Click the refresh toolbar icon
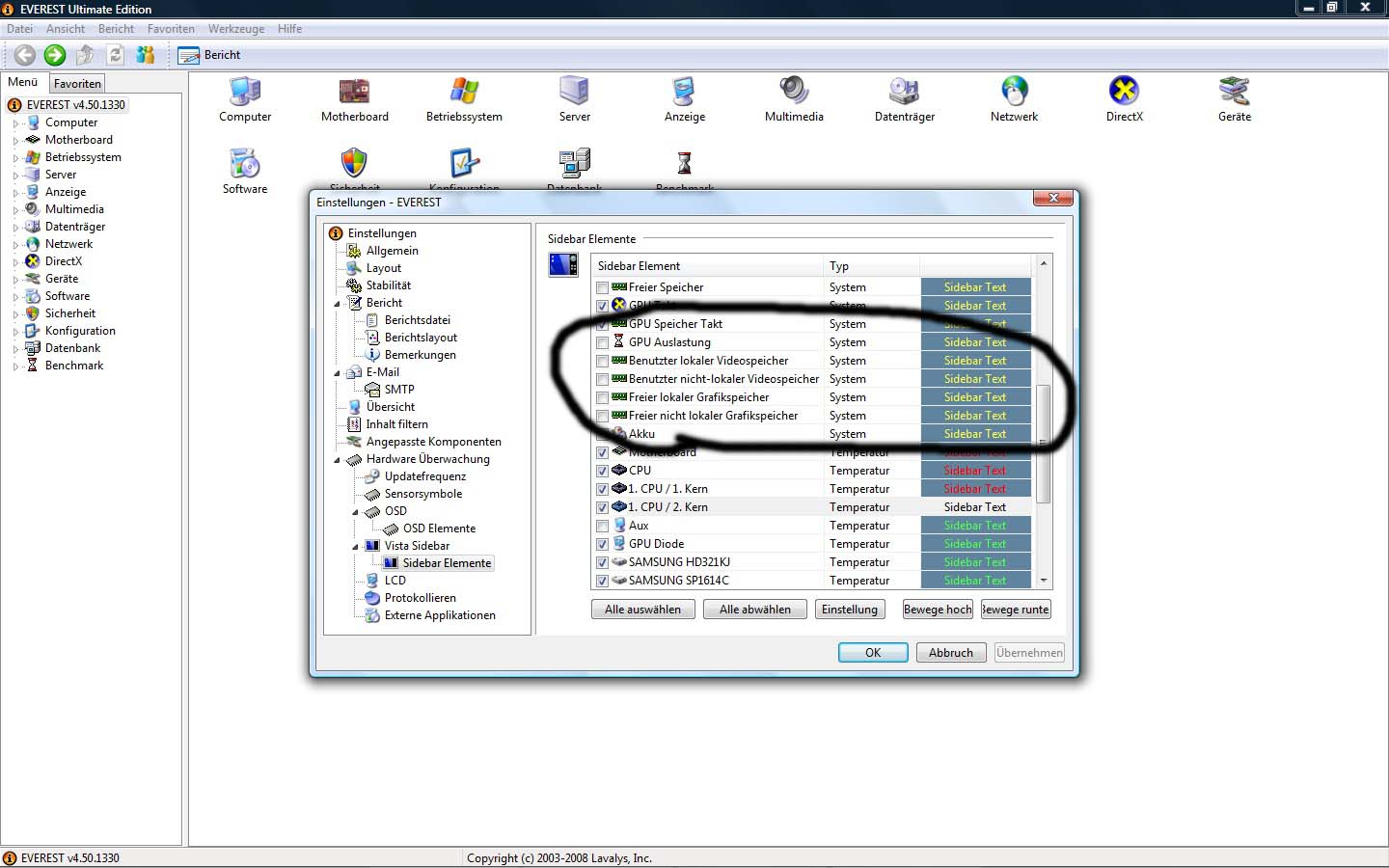This screenshot has height=868, width=1389. [115, 55]
